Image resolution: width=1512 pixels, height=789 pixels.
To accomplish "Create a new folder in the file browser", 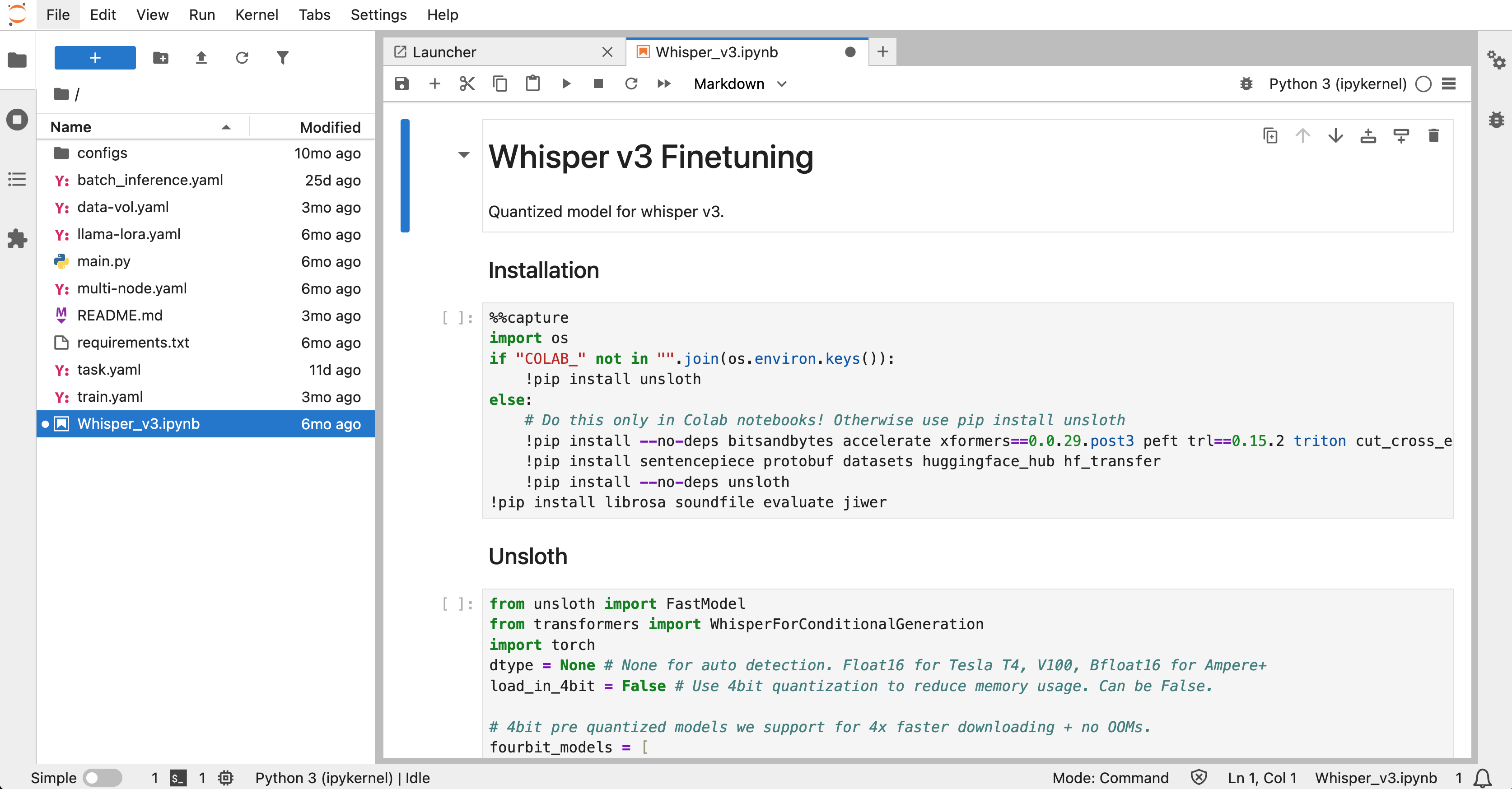I will [160, 57].
